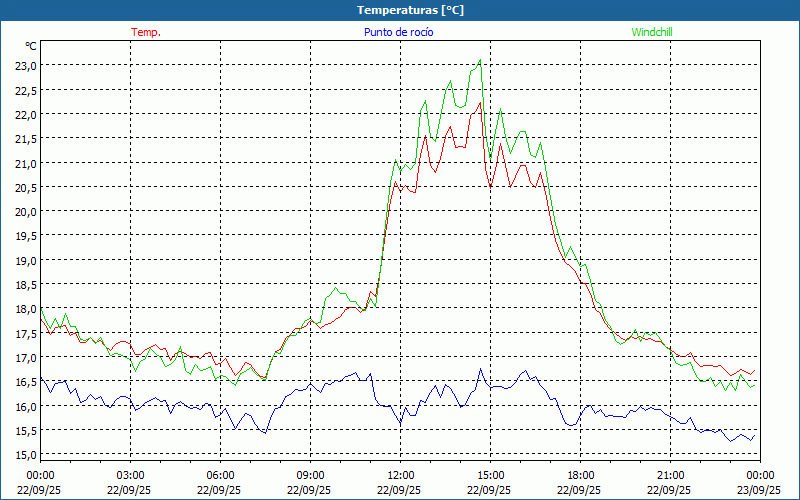
Task: Click the blue dew point peak just before 15:00
Action: click(x=480, y=369)
